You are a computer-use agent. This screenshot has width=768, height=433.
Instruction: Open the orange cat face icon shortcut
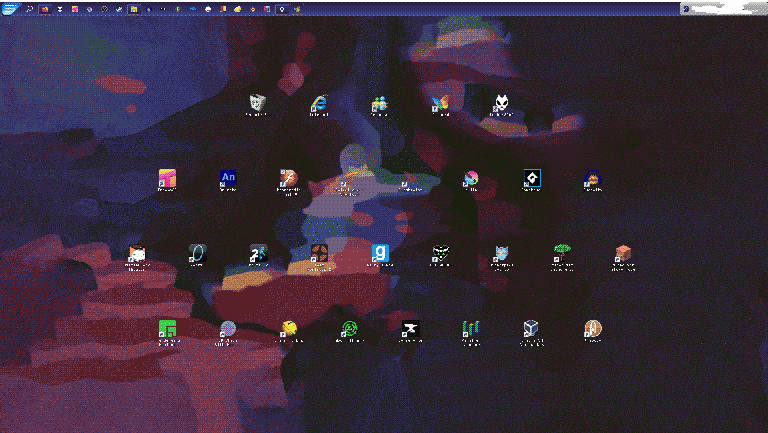137,254
